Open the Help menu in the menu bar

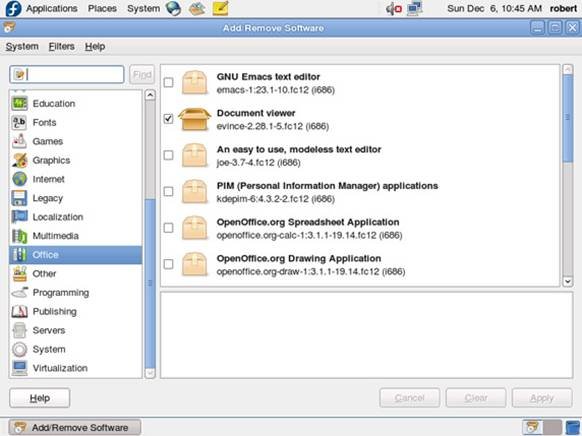pos(95,46)
